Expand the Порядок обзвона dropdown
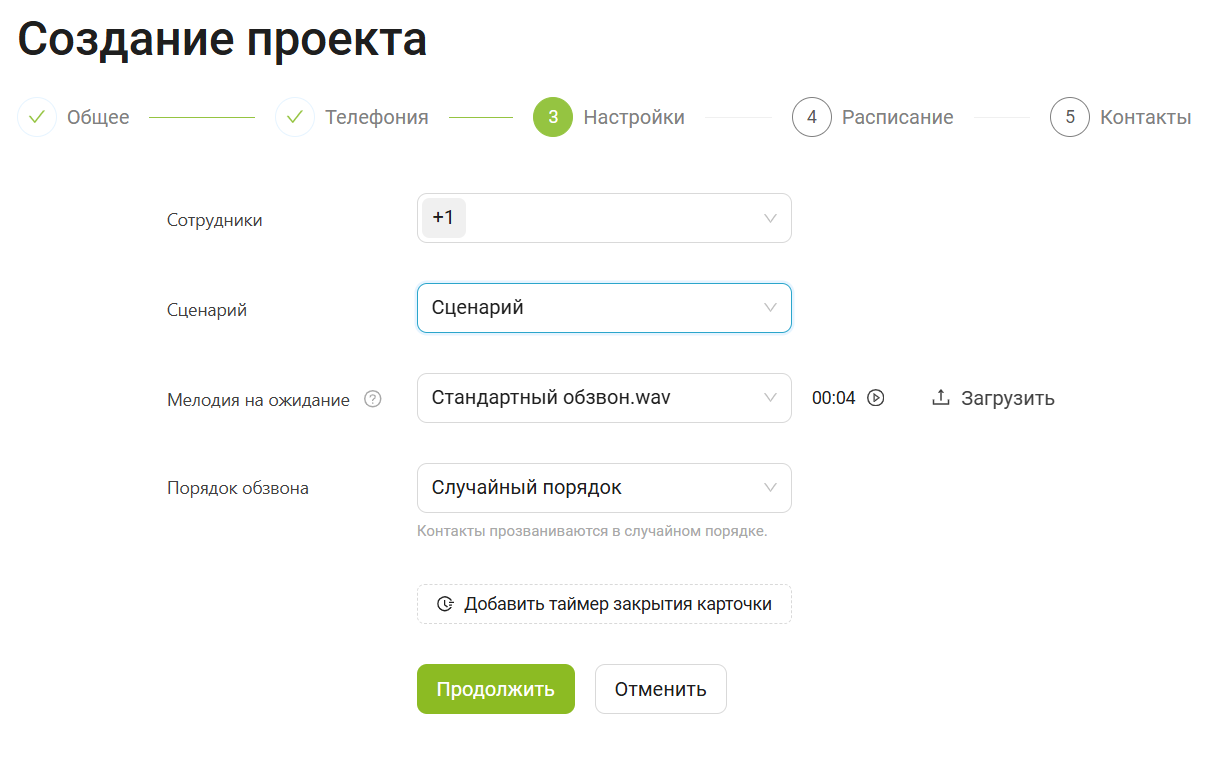This screenshot has width=1212, height=765. tap(770, 488)
